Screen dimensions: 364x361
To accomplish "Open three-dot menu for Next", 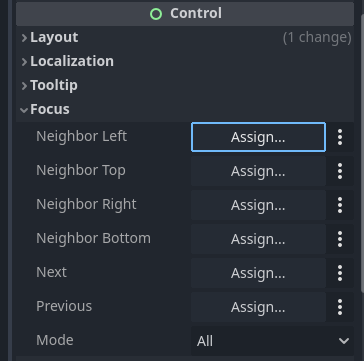I will tap(340, 273).
